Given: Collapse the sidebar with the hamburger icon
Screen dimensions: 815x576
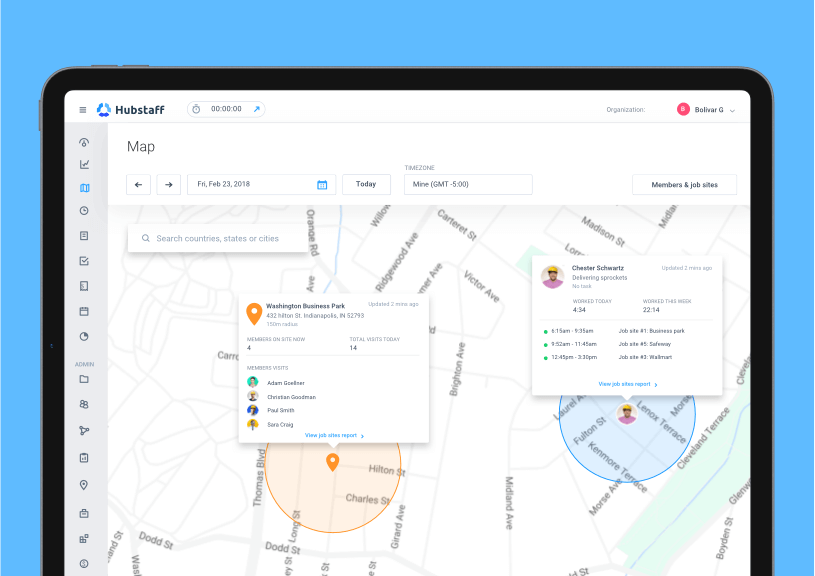Looking at the screenshot, I should [x=82, y=109].
